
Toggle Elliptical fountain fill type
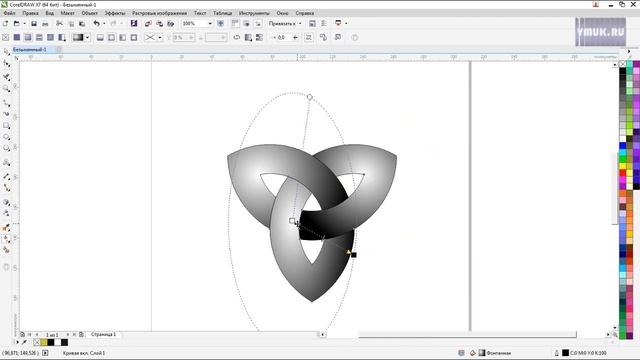pyautogui.click(x=111, y=38)
